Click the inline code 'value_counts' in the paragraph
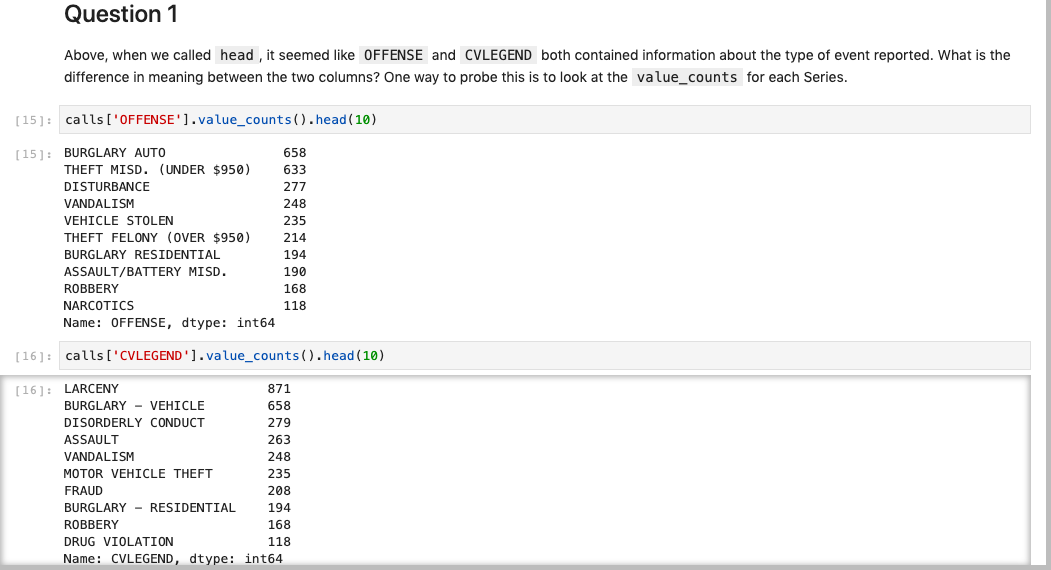The height and width of the screenshot is (570, 1051). click(x=687, y=77)
